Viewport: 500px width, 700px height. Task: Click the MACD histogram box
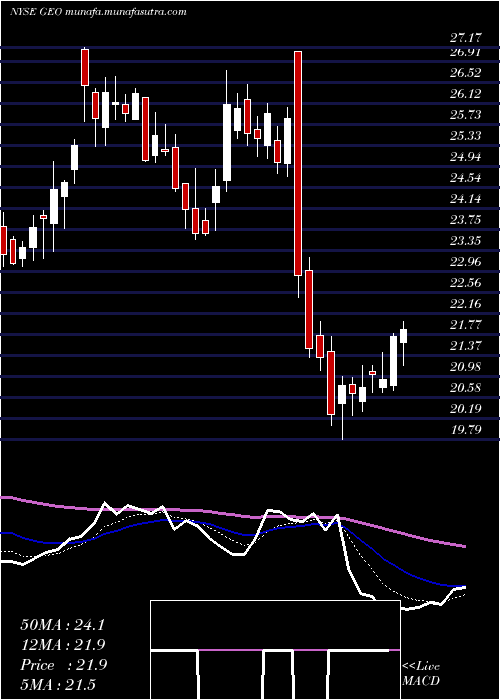275,650
